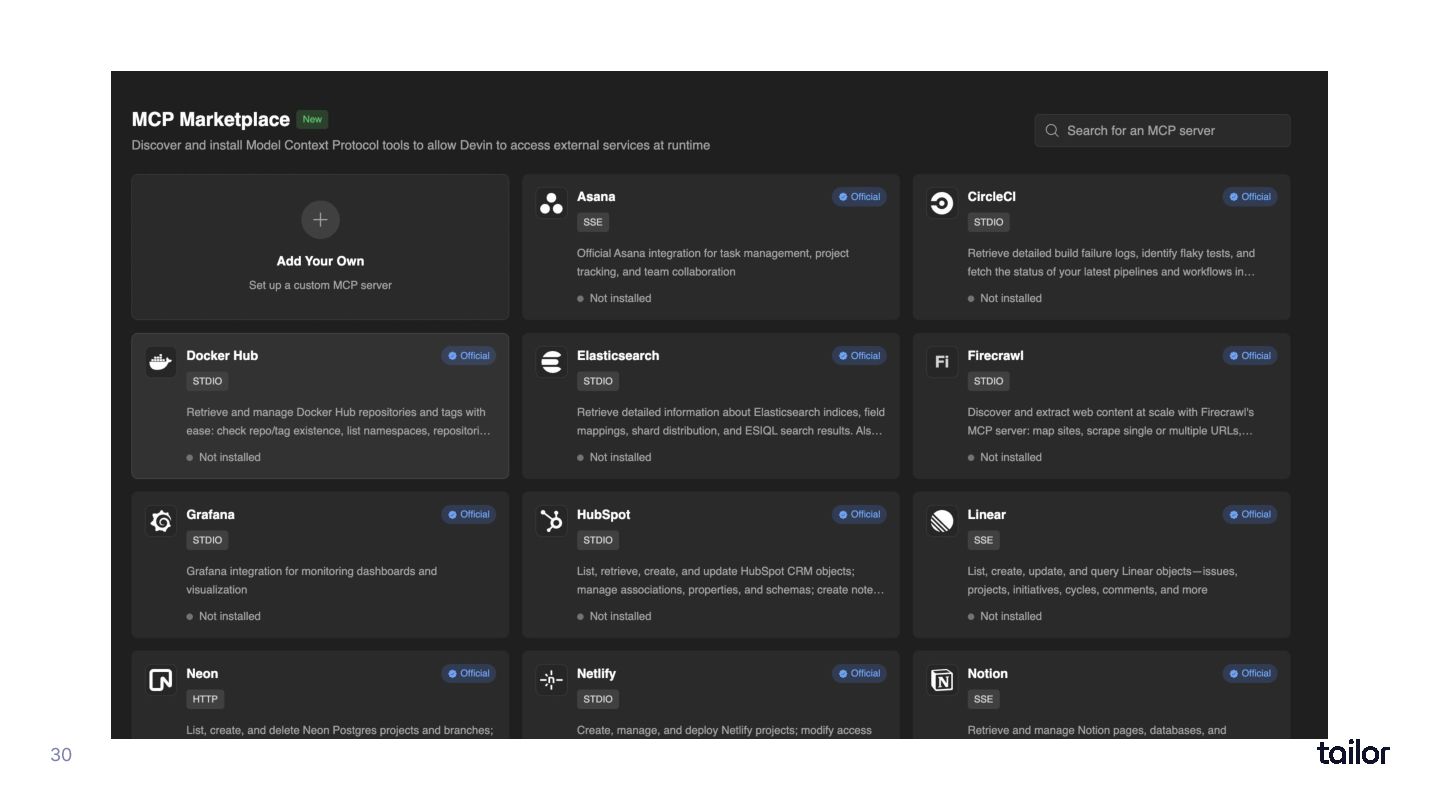The height and width of the screenshot is (810, 1440).
Task: Click the plus icon in Add Your Own
Action: pos(320,220)
